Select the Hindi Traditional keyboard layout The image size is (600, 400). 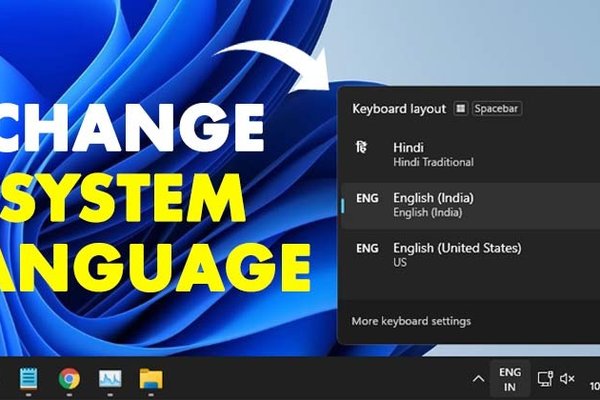pos(470,155)
